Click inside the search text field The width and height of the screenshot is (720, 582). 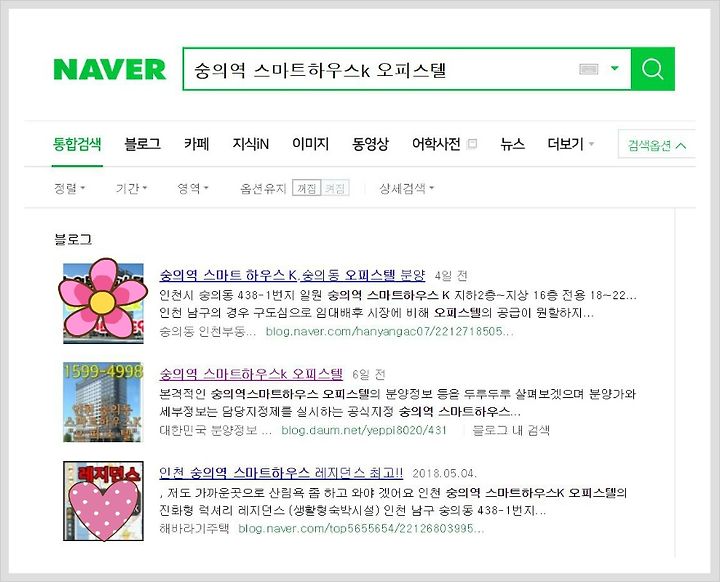tap(381, 69)
